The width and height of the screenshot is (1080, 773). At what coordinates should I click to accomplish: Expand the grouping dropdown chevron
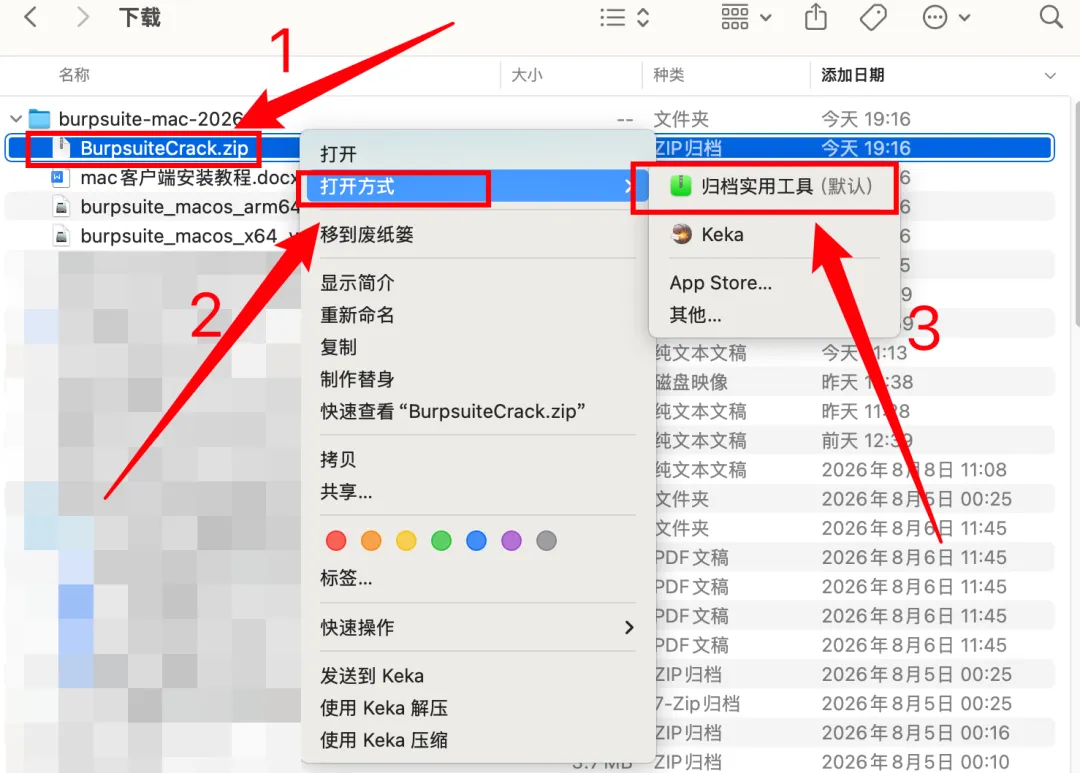pyautogui.click(x=766, y=18)
